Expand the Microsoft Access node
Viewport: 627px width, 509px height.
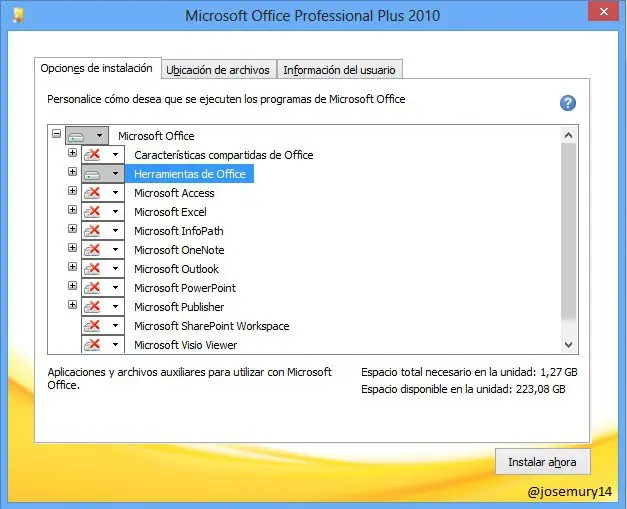point(72,190)
